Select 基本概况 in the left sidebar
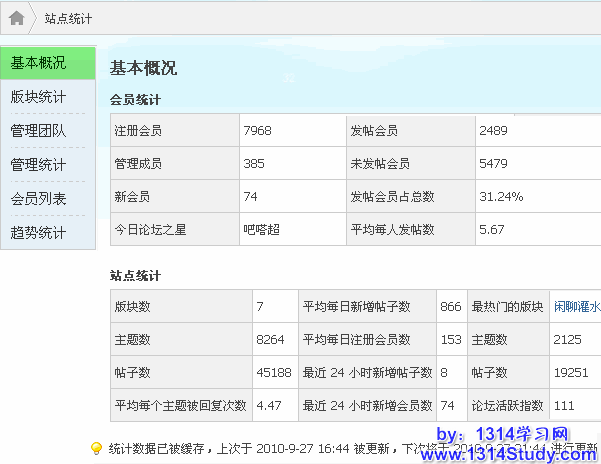Screen dimensions: 601x464 [x=39, y=63]
